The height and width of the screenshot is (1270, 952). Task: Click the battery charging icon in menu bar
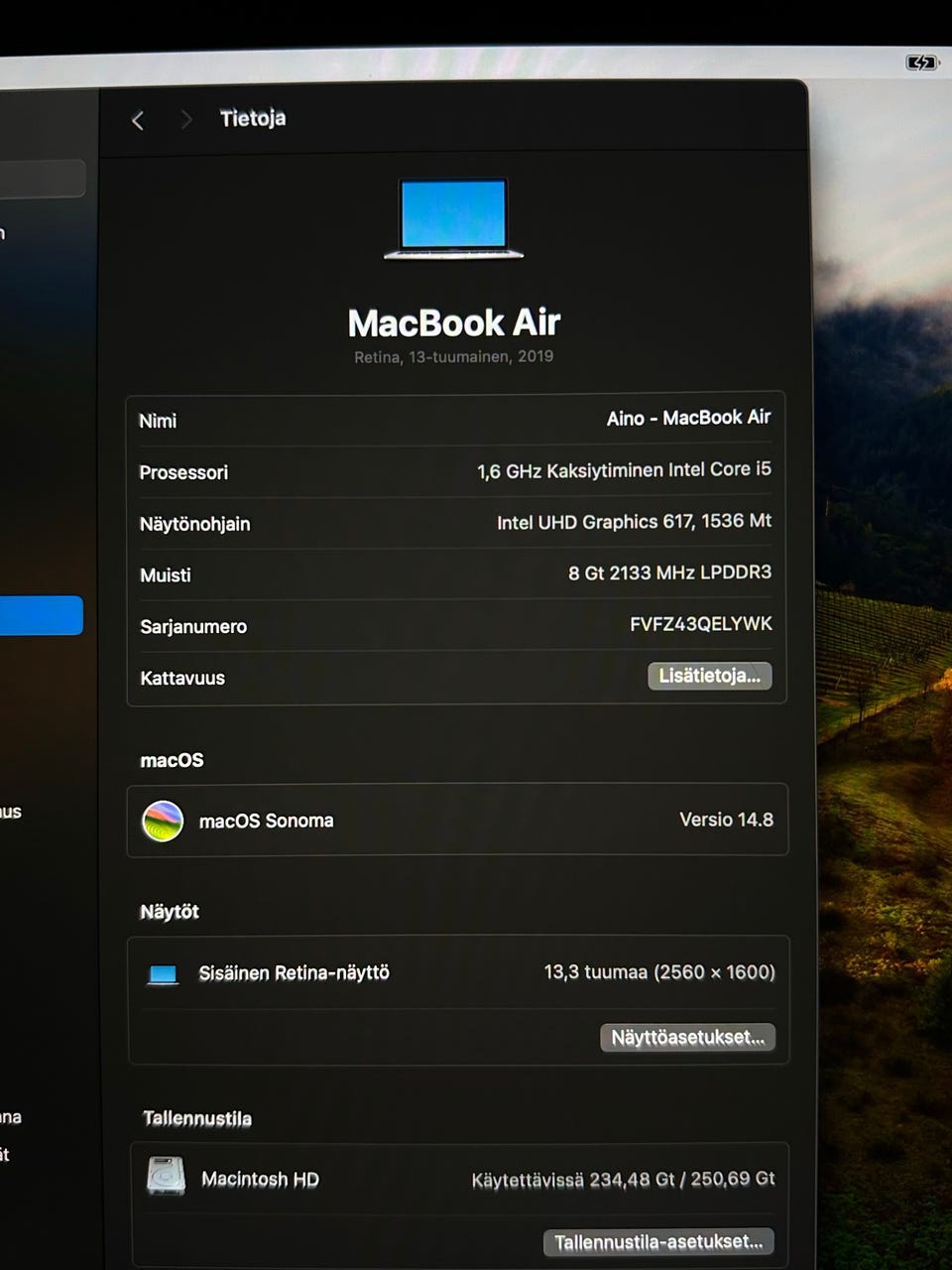921,63
